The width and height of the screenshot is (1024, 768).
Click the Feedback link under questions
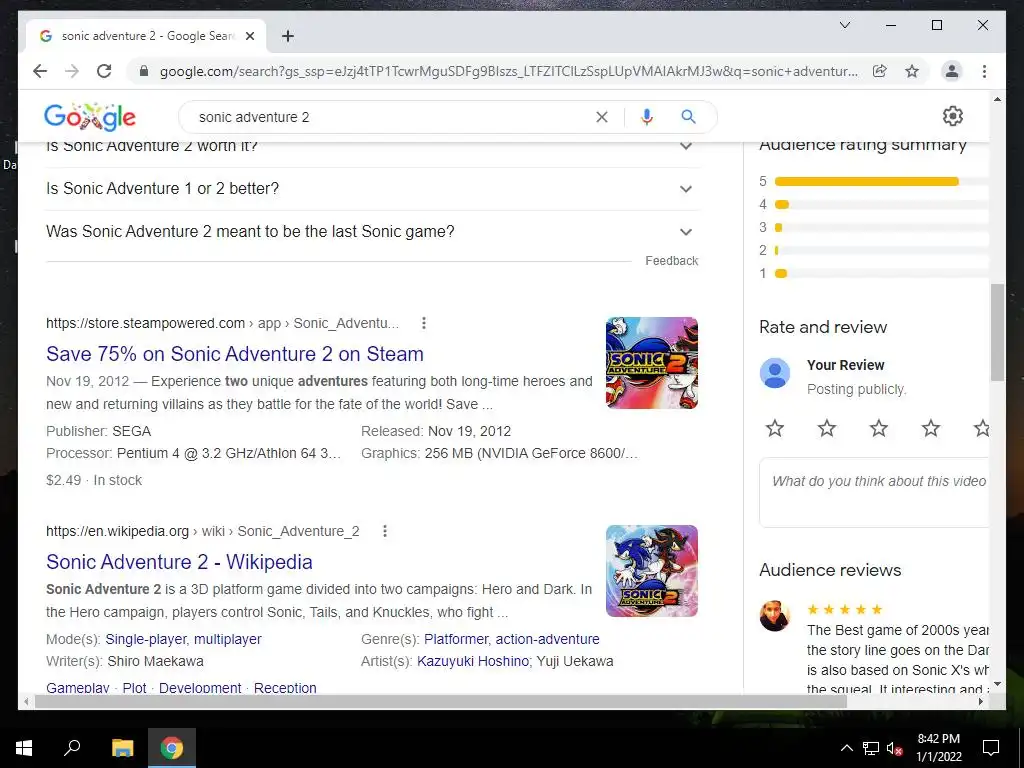(x=671, y=261)
